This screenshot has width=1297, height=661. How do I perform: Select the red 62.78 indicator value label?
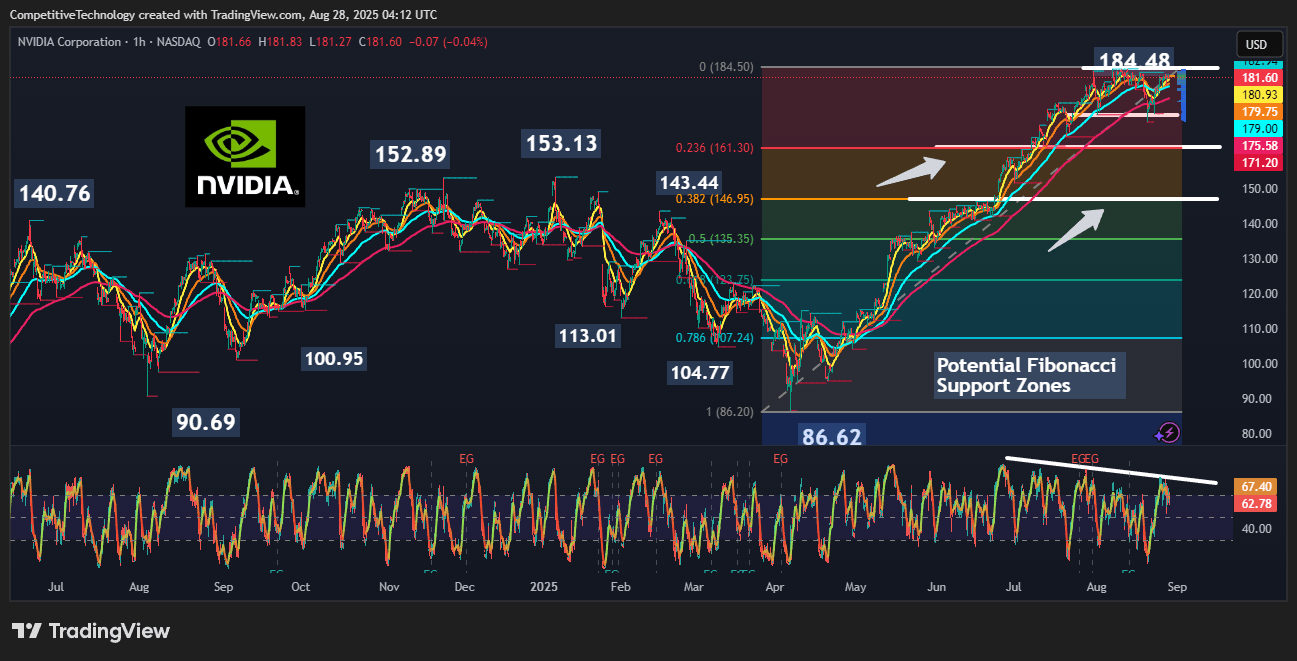click(1256, 503)
